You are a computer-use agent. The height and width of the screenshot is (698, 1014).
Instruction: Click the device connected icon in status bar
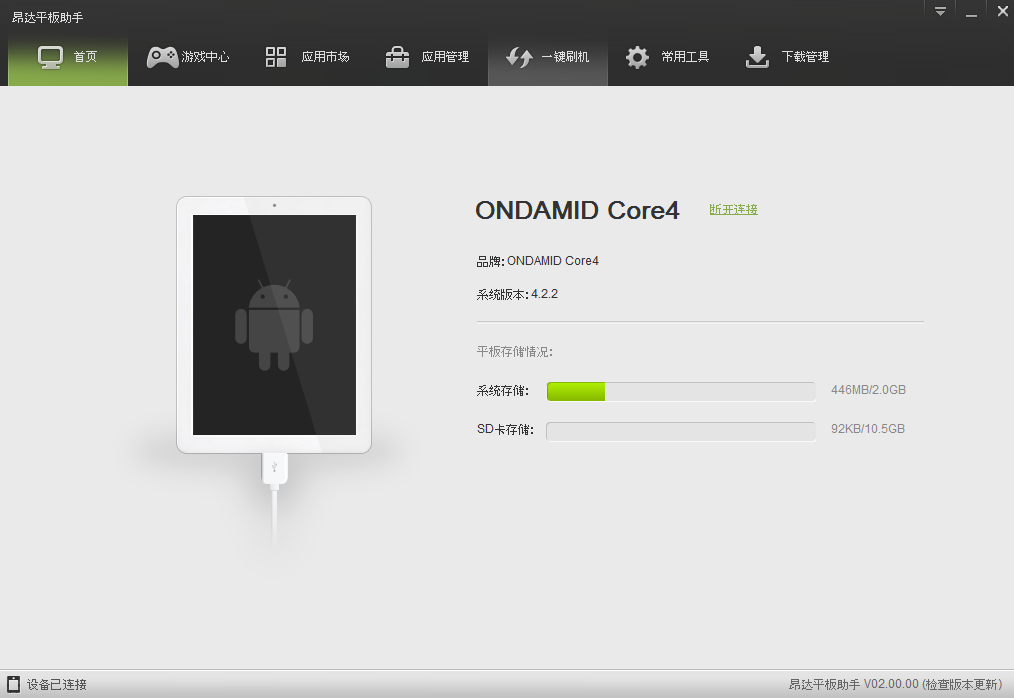pyautogui.click(x=14, y=684)
